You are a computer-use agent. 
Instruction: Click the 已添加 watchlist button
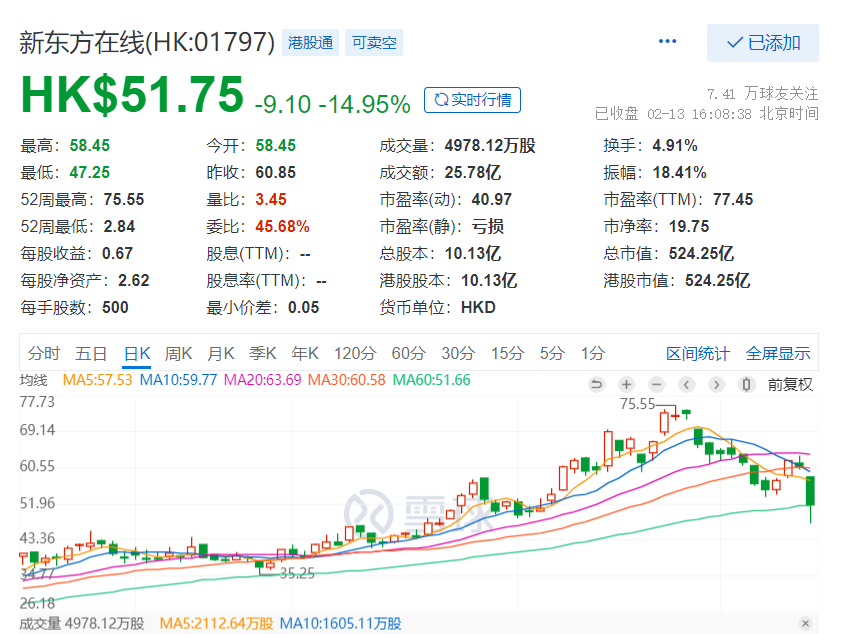[x=763, y=43]
